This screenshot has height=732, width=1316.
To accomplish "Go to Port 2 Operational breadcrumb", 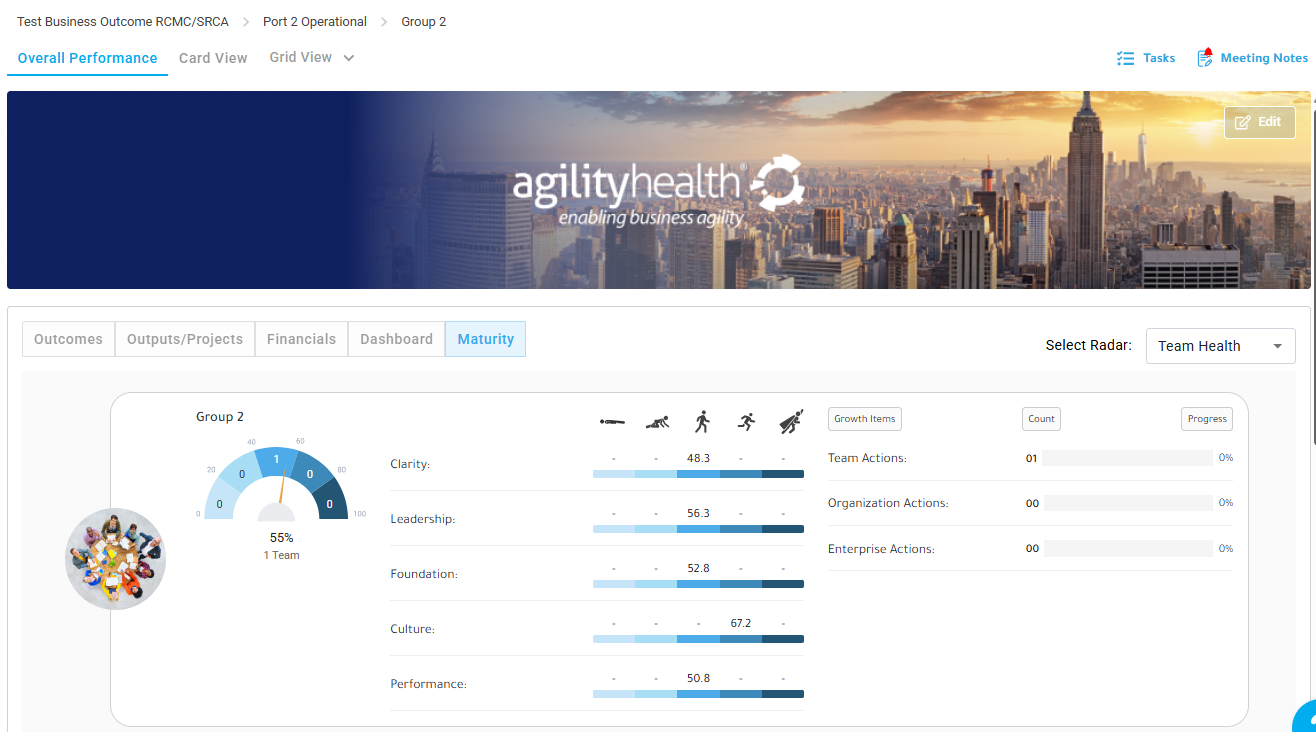I will click(x=315, y=22).
